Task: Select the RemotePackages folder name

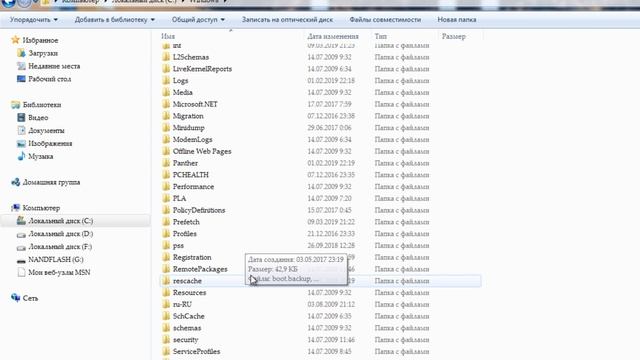Action: [200, 269]
